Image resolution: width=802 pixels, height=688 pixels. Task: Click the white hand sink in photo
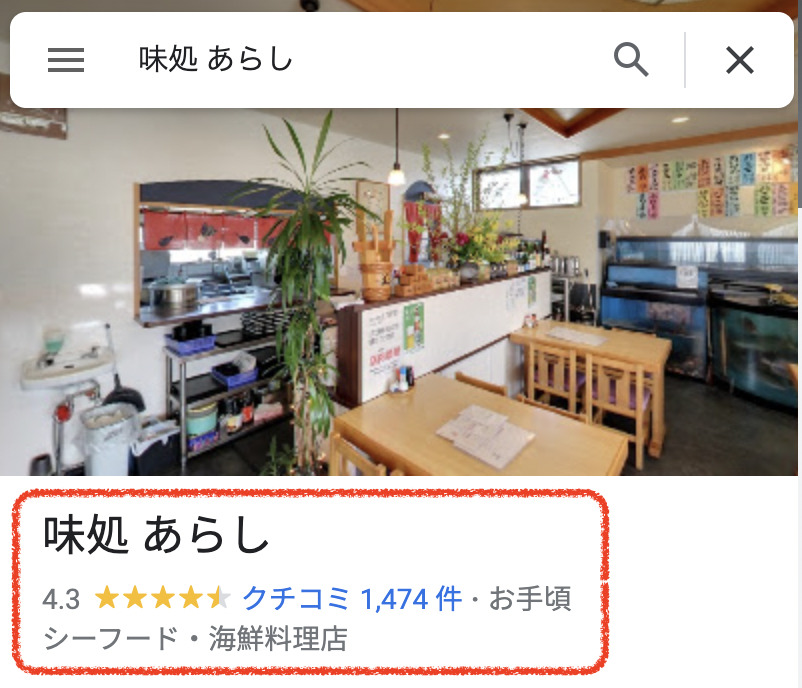(x=66, y=366)
